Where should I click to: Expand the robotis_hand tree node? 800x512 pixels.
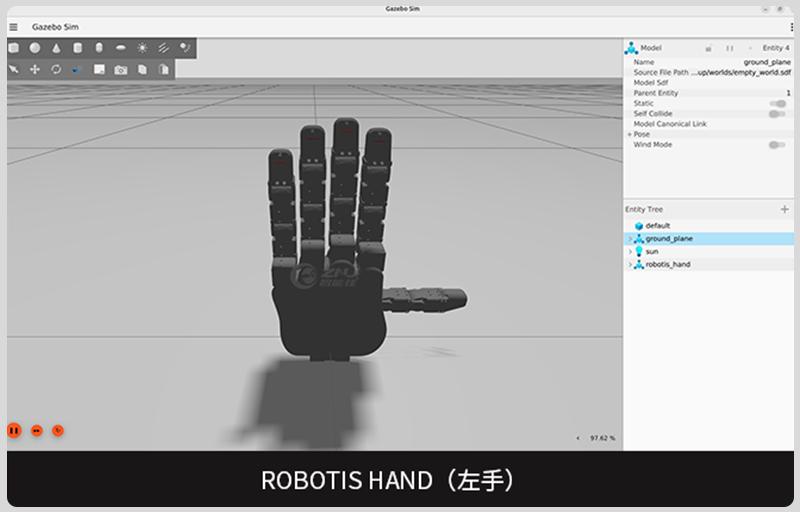pos(629,265)
